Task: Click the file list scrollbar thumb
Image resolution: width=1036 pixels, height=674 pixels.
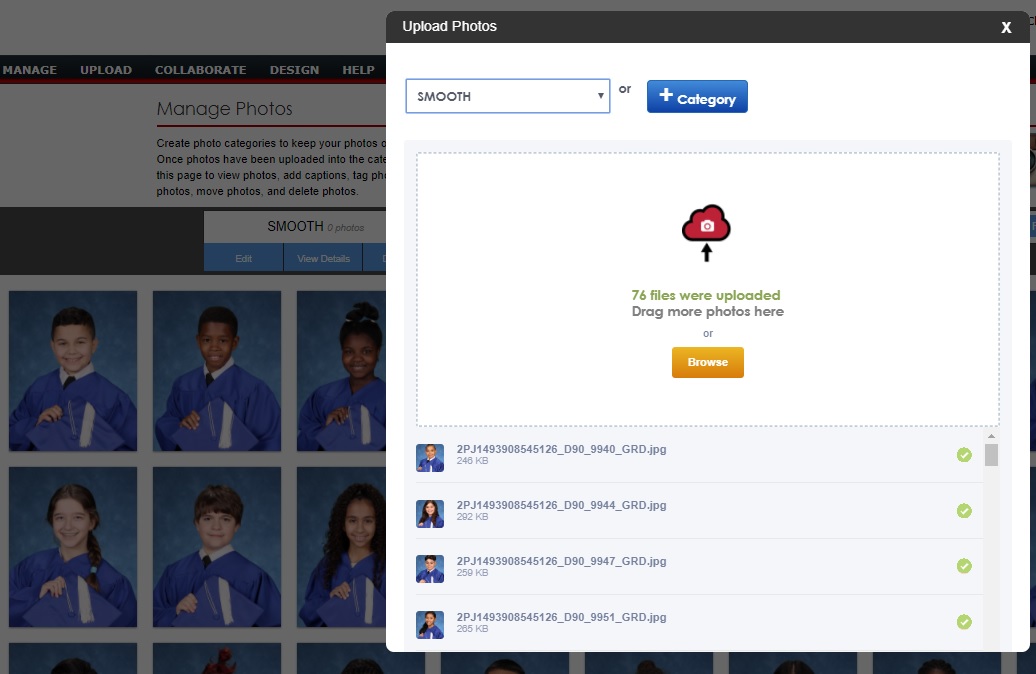Action: [x=991, y=455]
